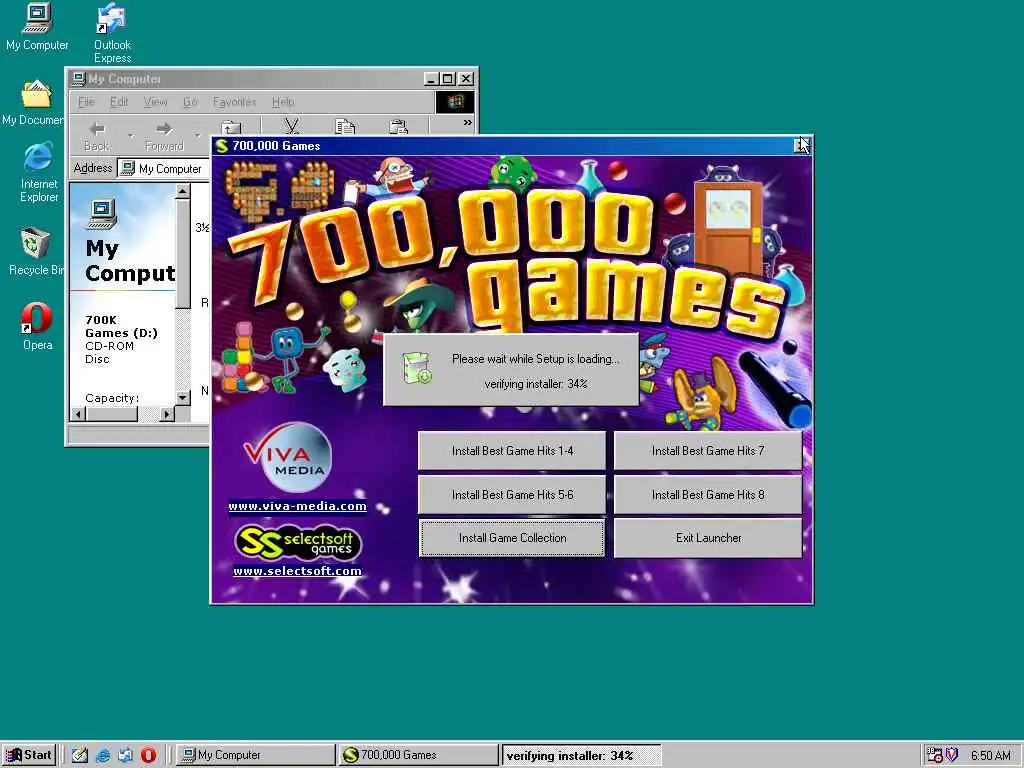Click the My Computer title bar icon
The height and width of the screenshot is (768, 1024).
pyautogui.click(x=78, y=79)
